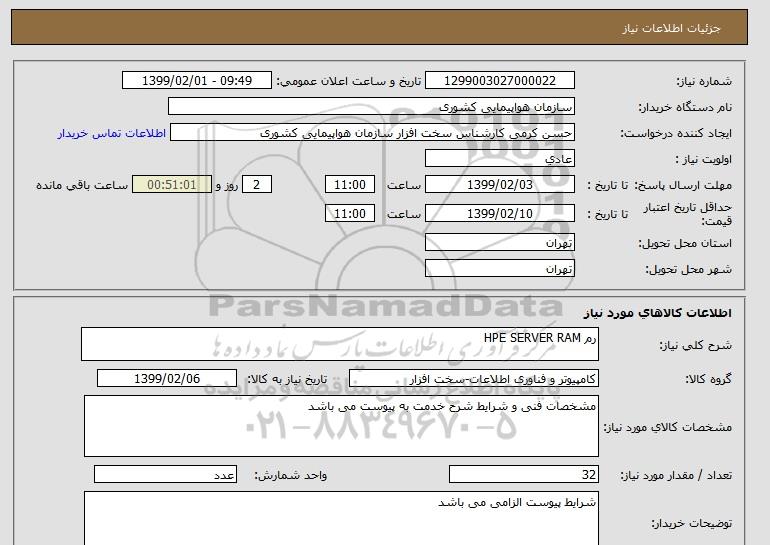Viewport: 770px width, 545px height.
Task: Click the counting unit field عدد
Action: [x=165, y=475]
